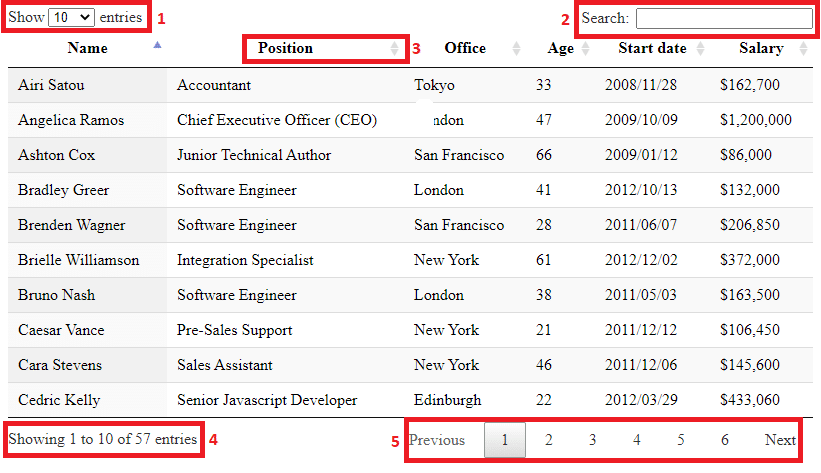Click the Previous pagination link
The height and width of the screenshot is (473, 821).
[437, 440]
